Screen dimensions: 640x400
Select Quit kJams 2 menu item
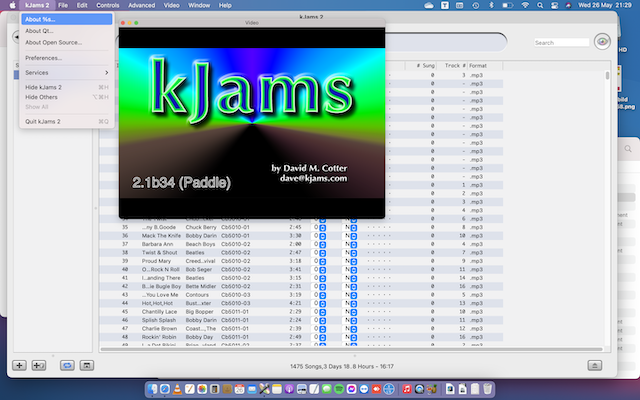click(x=44, y=121)
